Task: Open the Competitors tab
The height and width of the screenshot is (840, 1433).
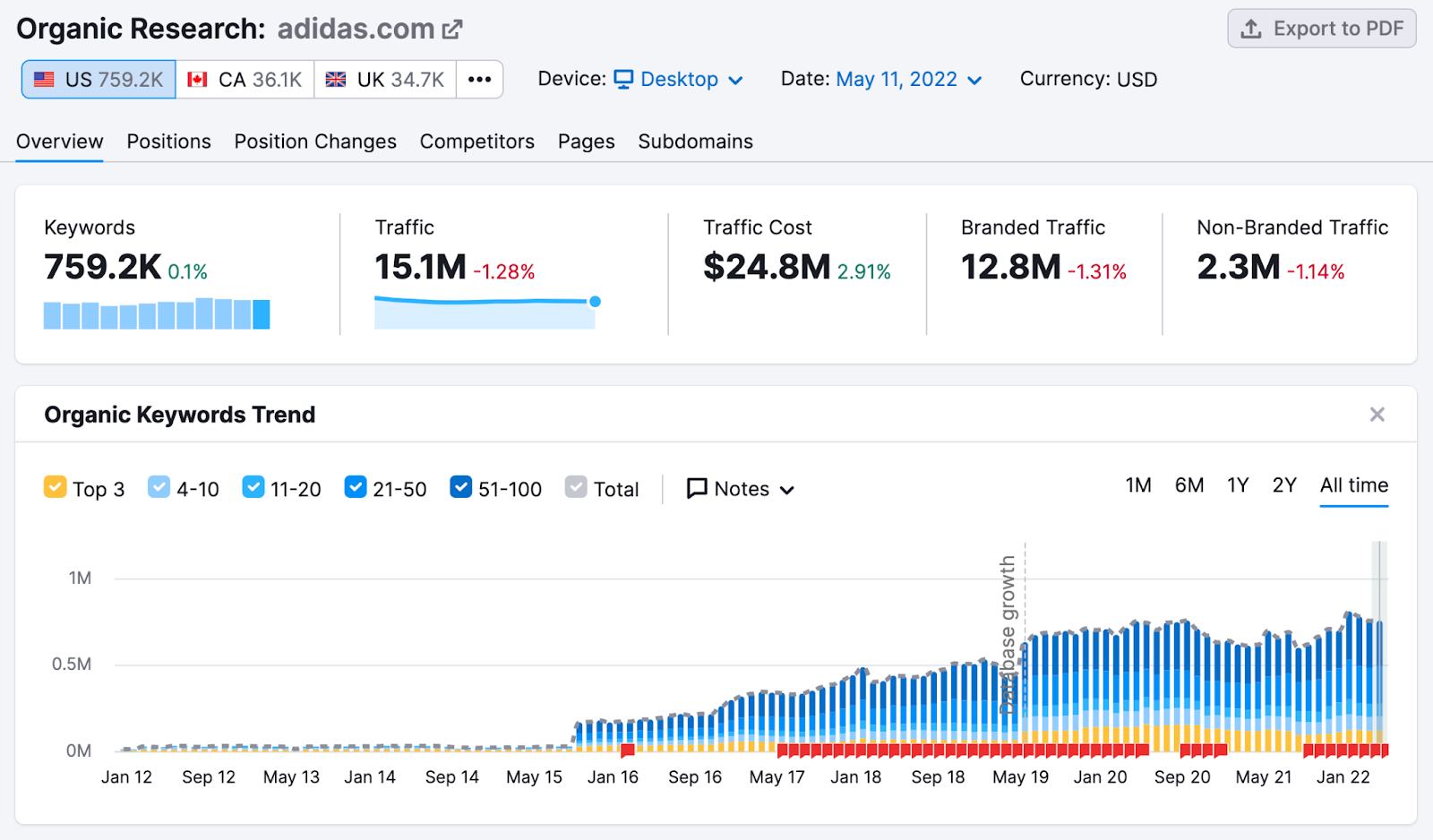Action: (476, 141)
